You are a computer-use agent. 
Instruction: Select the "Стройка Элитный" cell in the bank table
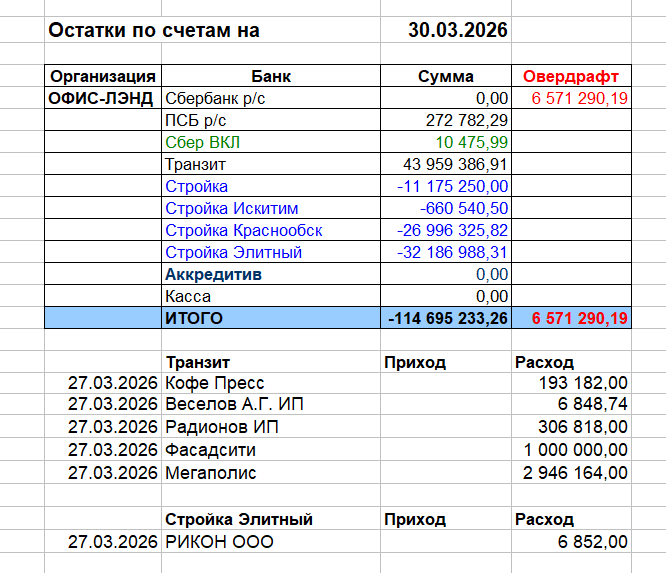click(x=271, y=253)
